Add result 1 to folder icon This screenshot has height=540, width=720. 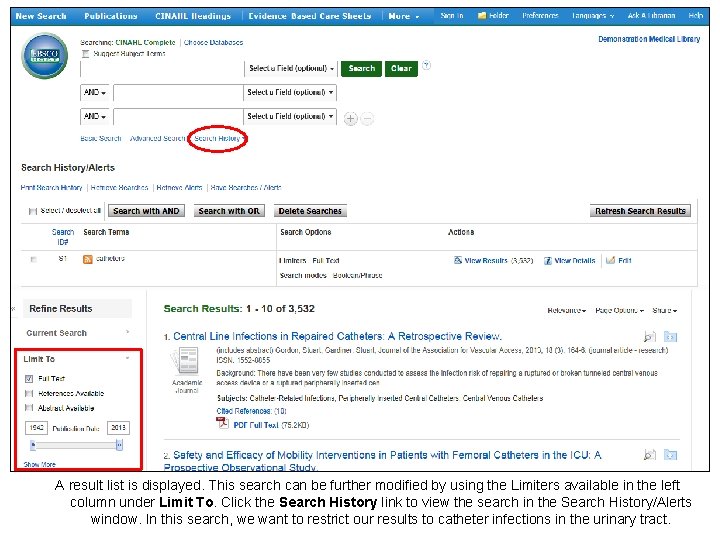tap(670, 337)
